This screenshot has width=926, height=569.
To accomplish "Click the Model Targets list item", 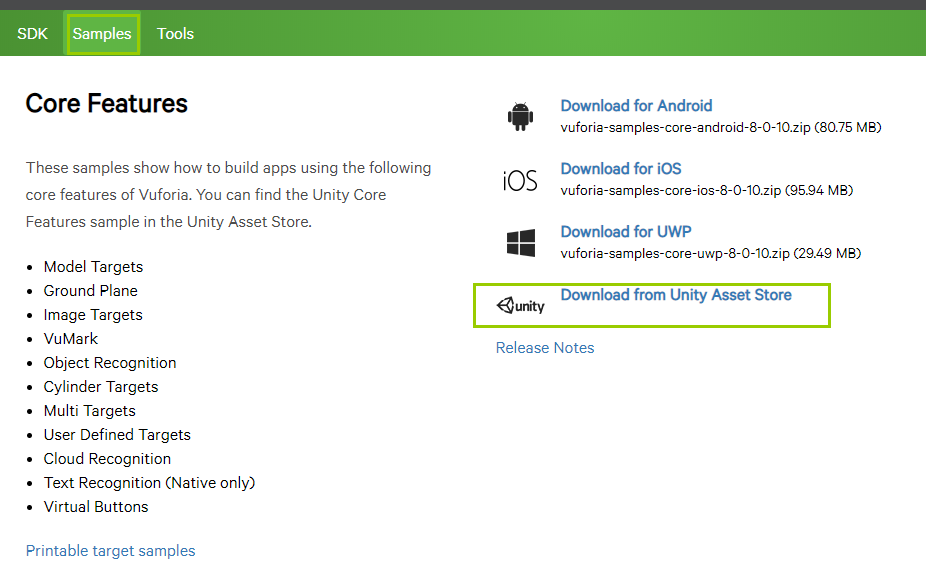I will (93, 267).
